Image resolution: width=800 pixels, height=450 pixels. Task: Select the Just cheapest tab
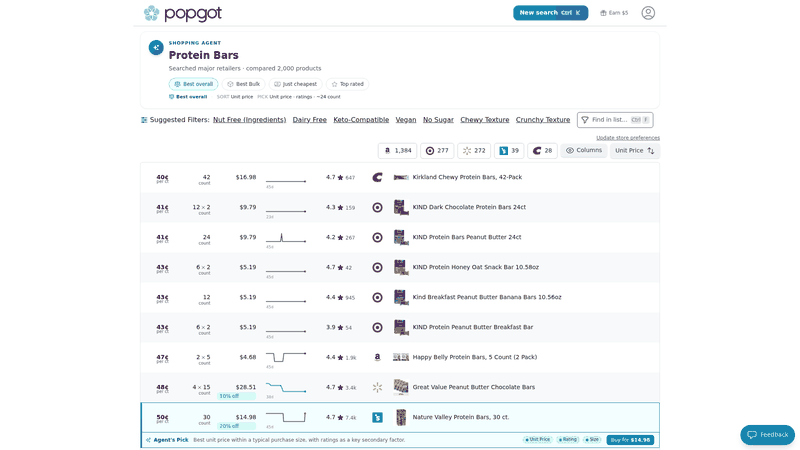[295, 84]
